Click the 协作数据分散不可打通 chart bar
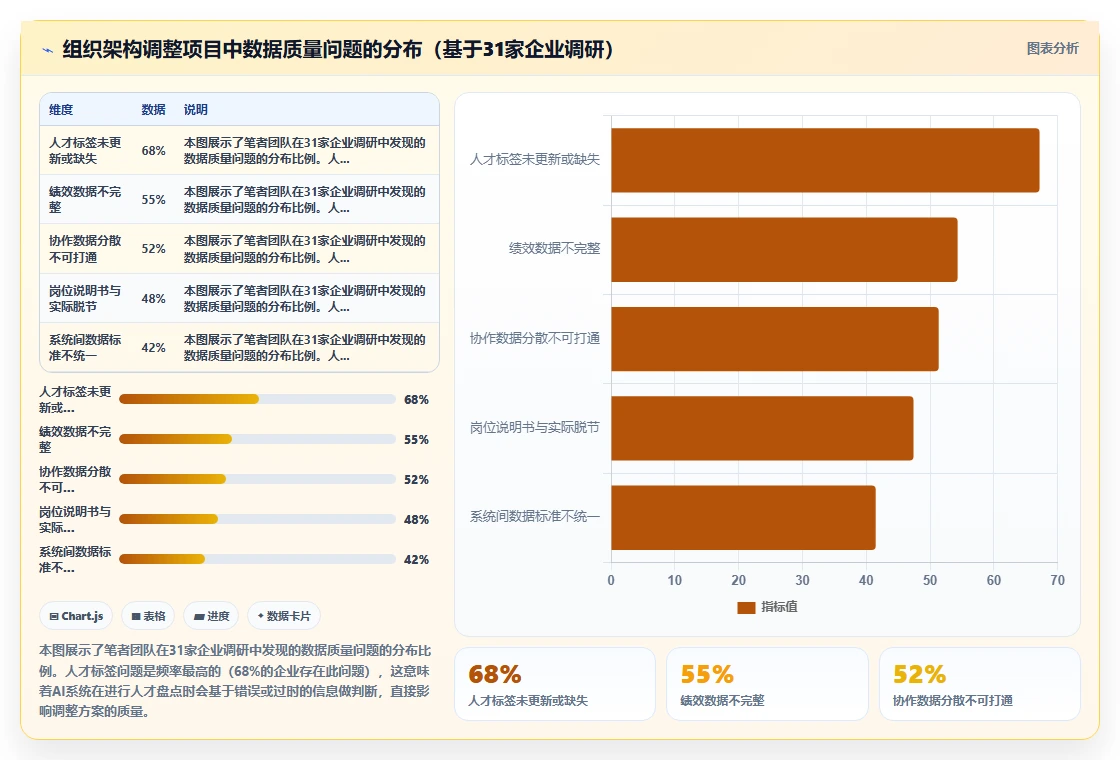The width and height of the screenshot is (1120, 760). [775, 339]
